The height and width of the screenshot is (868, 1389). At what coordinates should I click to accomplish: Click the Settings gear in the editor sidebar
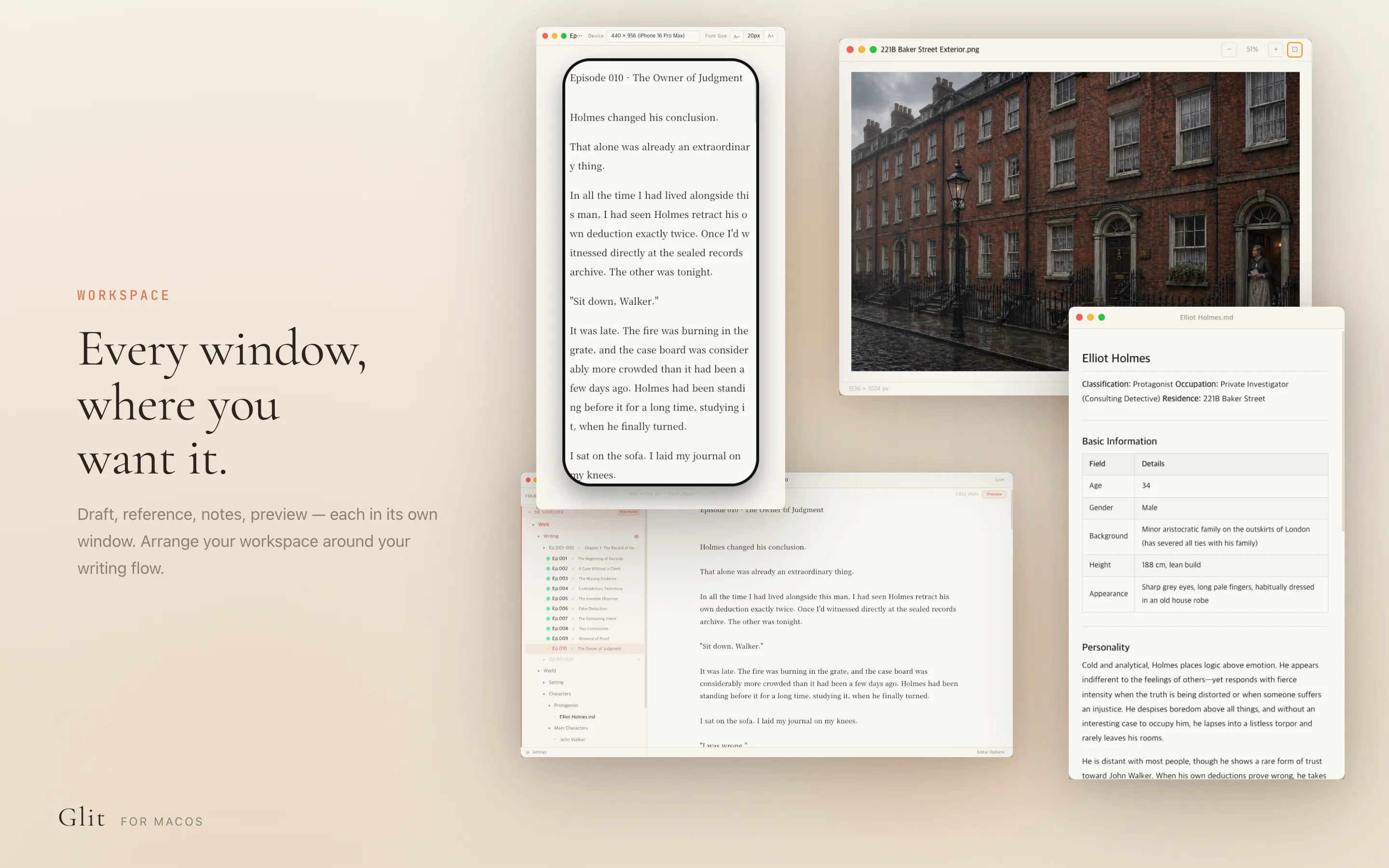(528, 752)
